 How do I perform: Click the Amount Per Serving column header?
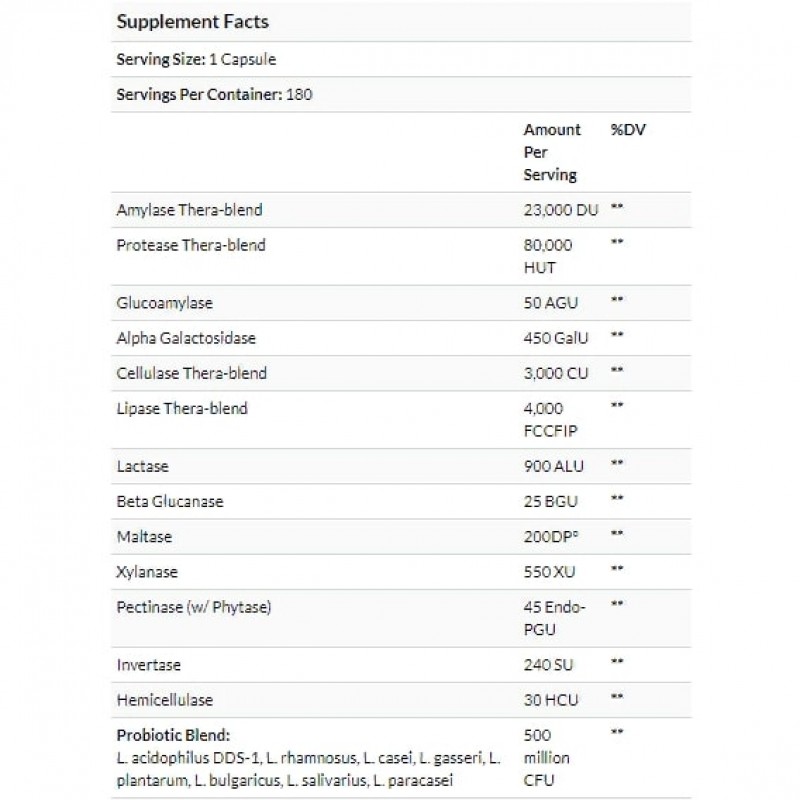point(551,152)
